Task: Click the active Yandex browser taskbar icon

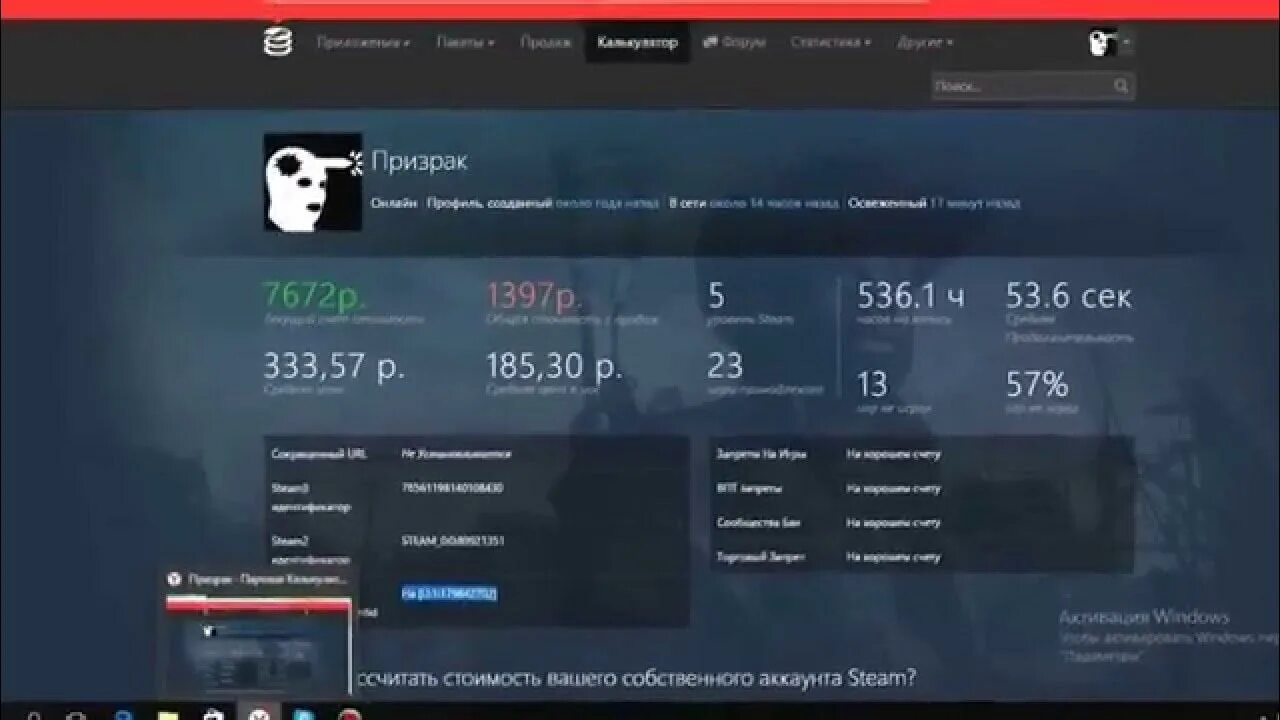Action: [257, 713]
